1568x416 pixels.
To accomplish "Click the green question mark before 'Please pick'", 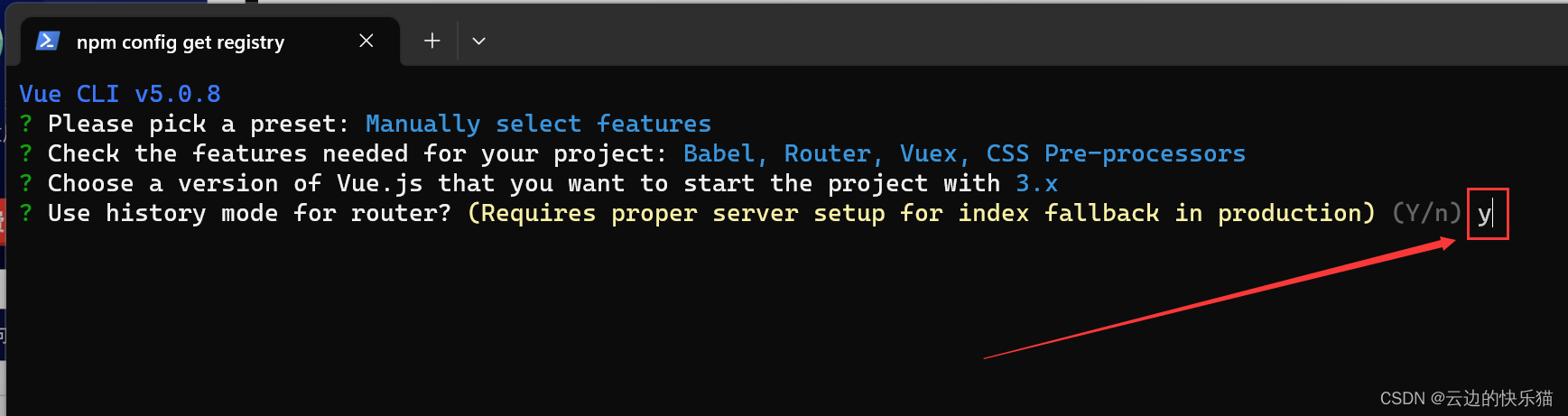I will (26, 124).
